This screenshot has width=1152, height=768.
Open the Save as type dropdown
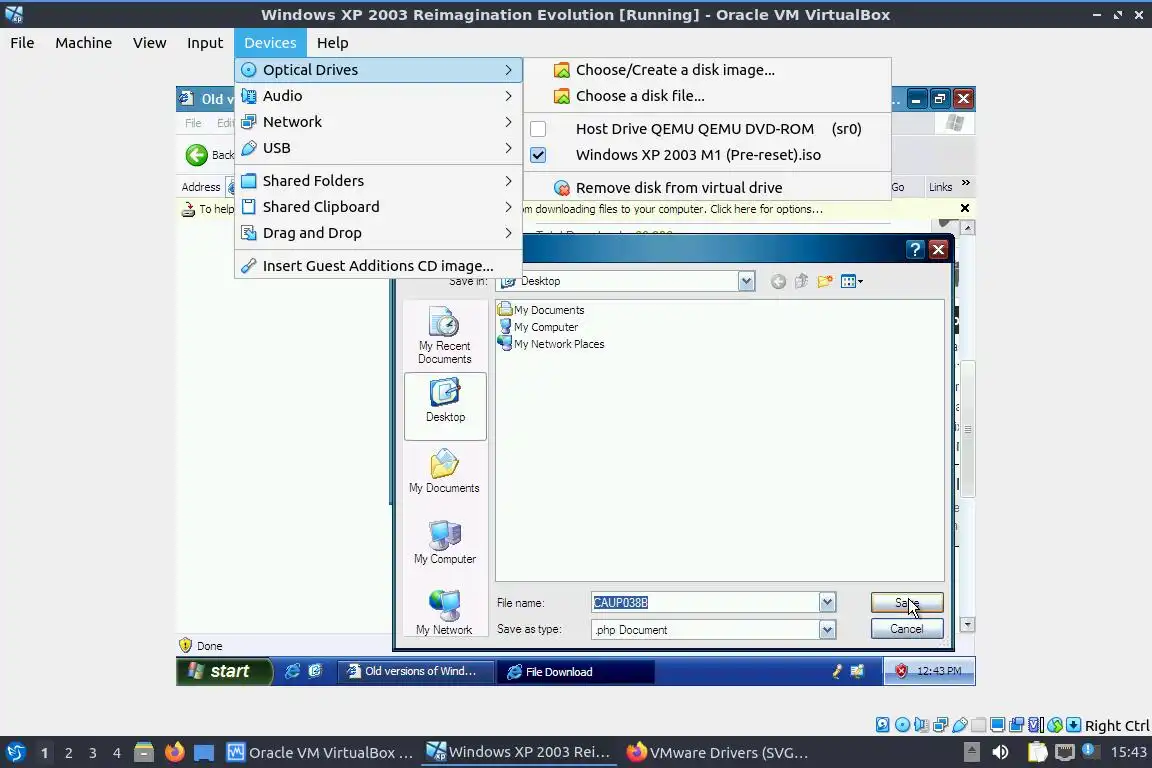coord(827,630)
